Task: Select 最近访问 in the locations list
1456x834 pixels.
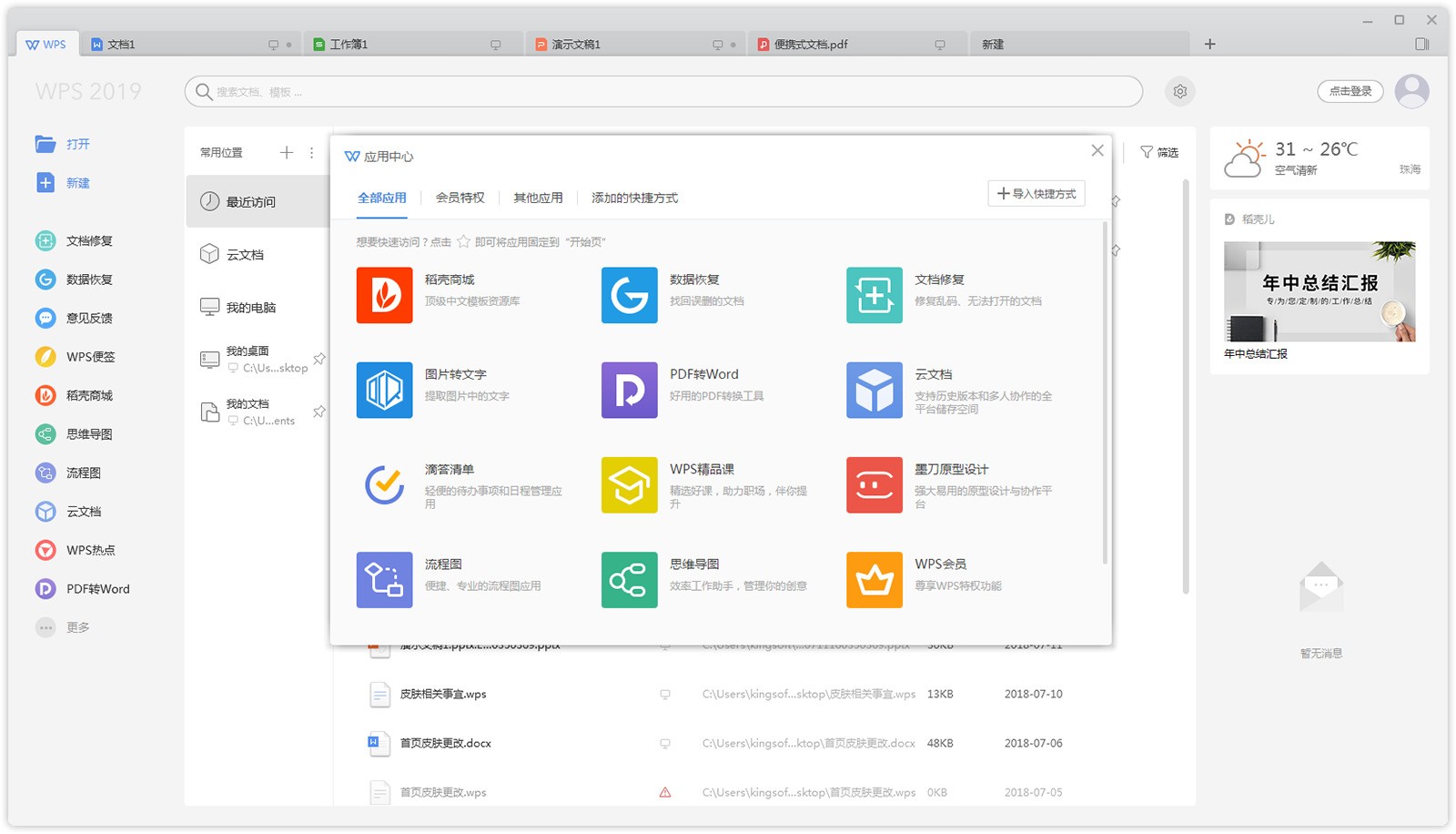Action: pos(258,201)
